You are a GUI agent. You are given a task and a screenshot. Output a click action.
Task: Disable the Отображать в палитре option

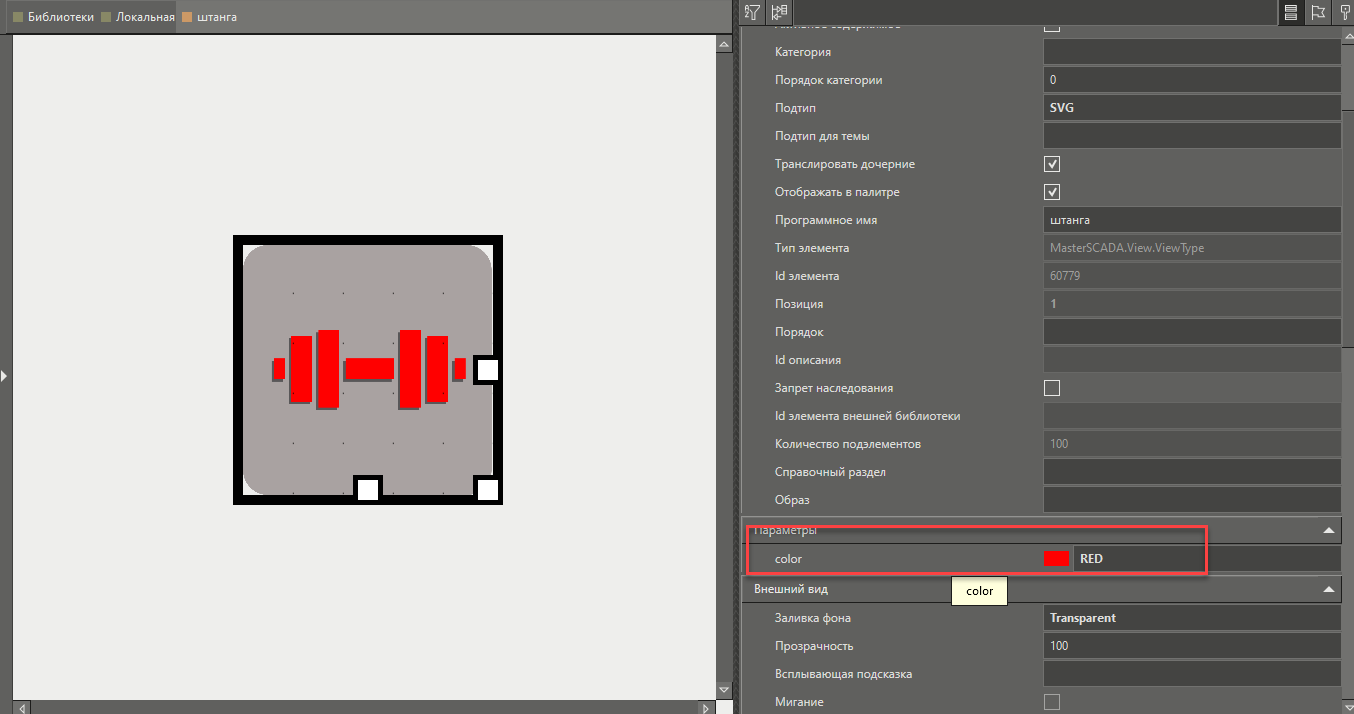1051,191
